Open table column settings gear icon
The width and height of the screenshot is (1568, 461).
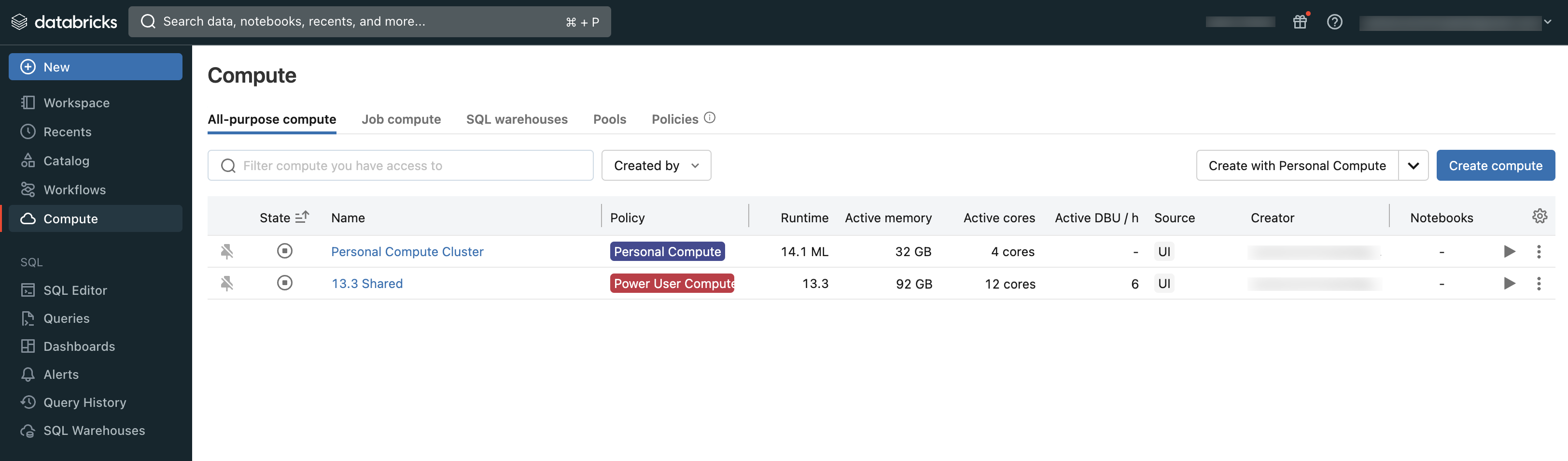click(x=1539, y=216)
